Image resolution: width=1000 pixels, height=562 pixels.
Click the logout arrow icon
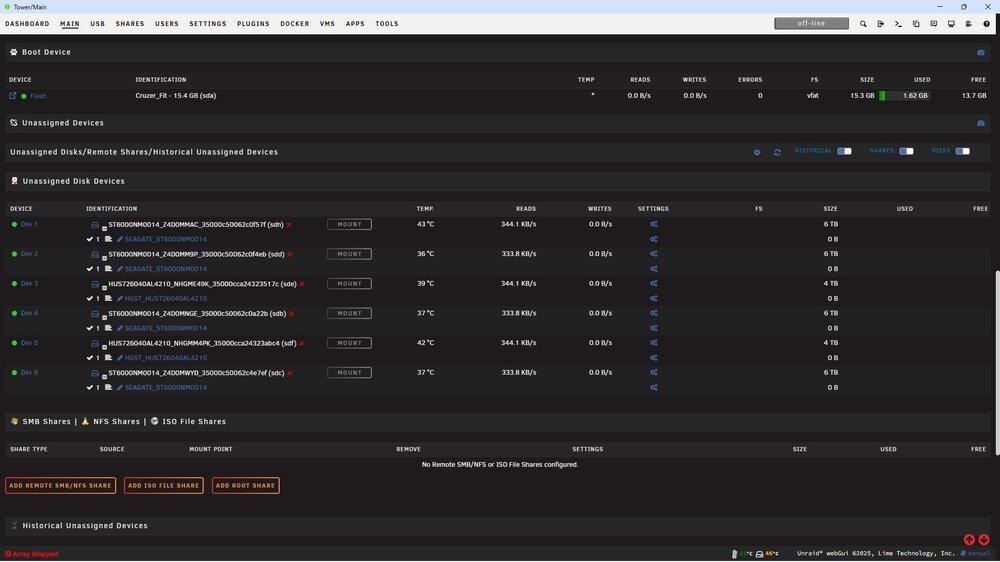click(x=880, y=24)
